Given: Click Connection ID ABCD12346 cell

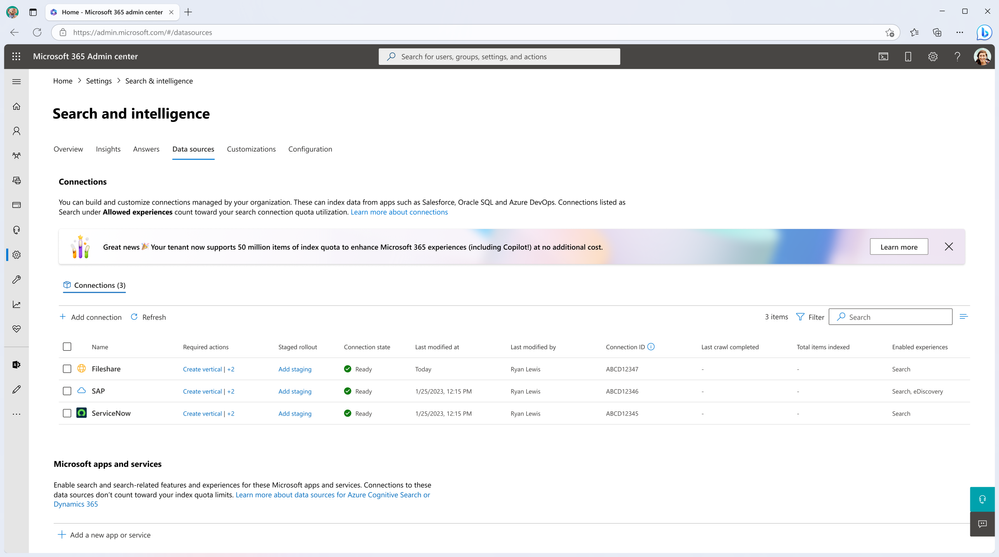Looking at the screenshot, I should (622, 392).
